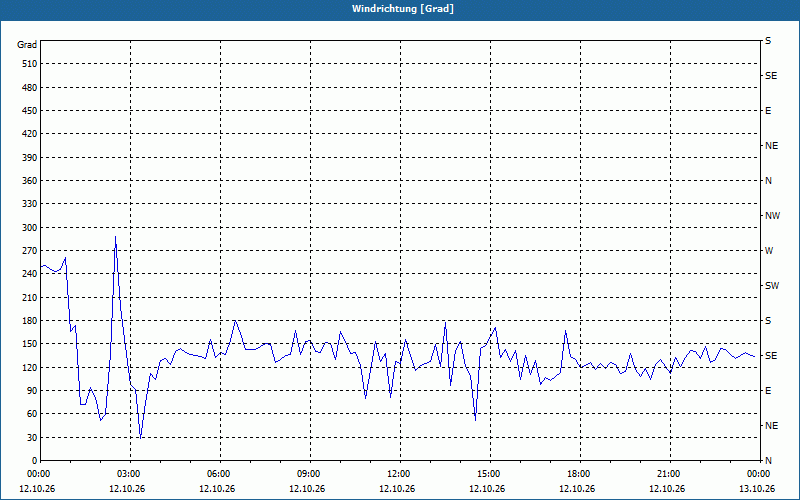
Task: Select the 12:00 time label
Action: (x=400, y=473)
